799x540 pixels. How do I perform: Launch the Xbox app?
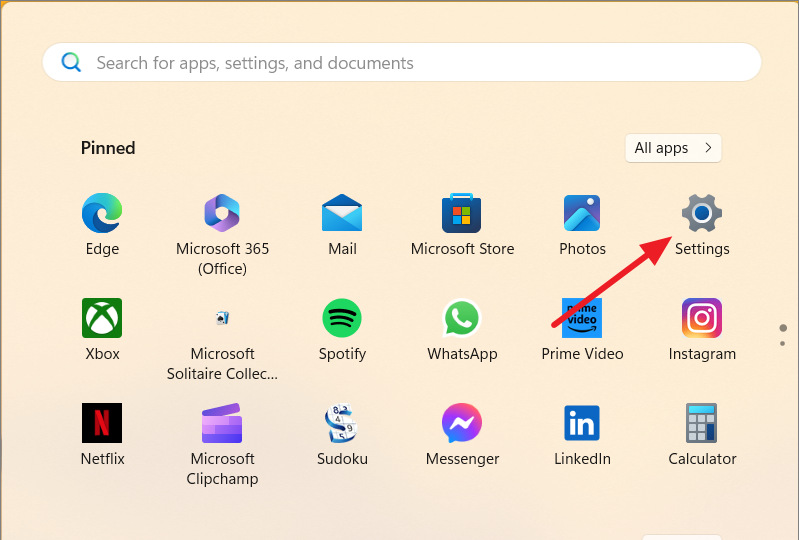[x=102, y=318]
